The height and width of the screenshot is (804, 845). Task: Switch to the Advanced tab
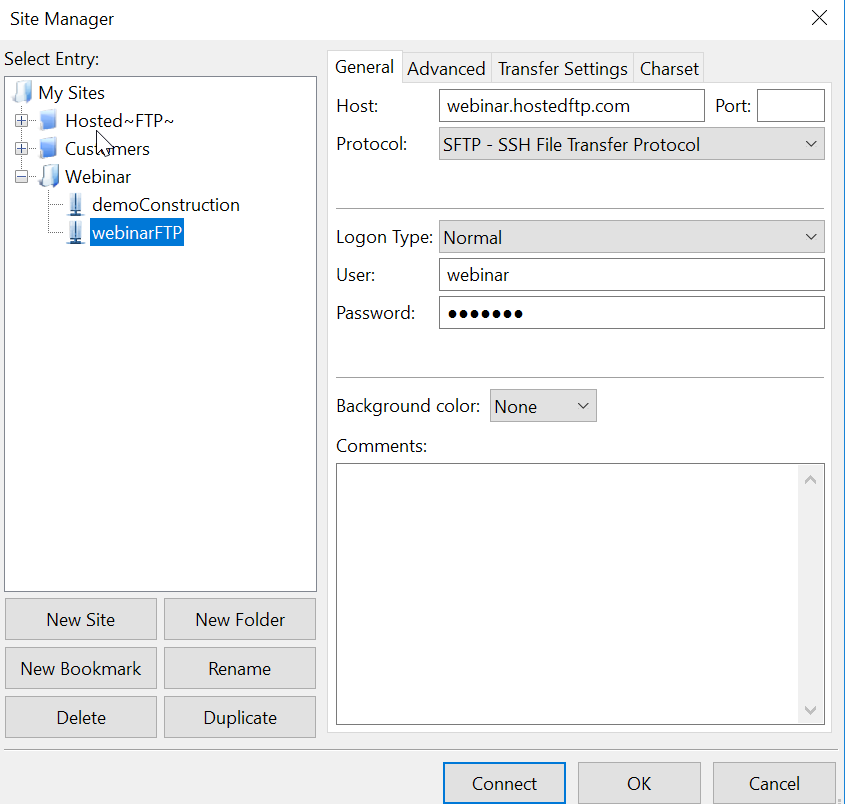[x=446, y=69]
